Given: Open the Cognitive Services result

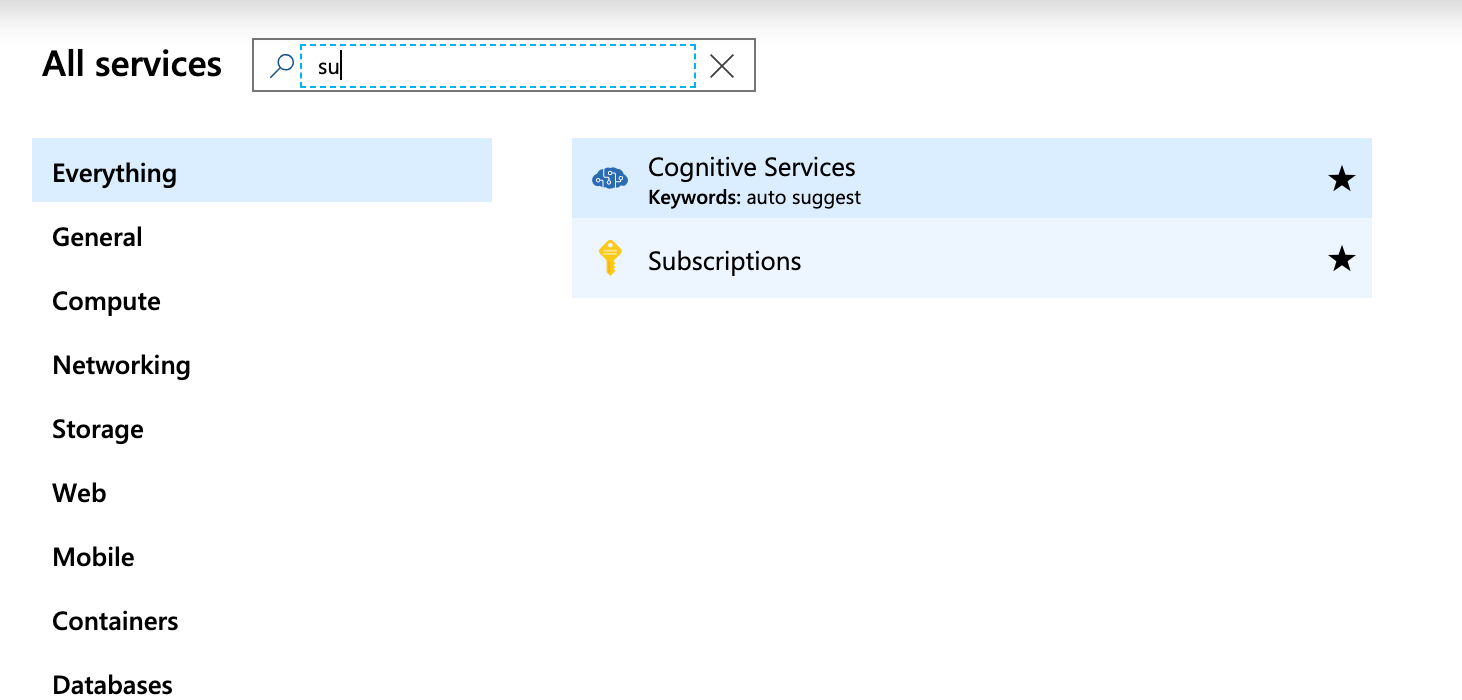Looking at the screenshot, I should (x=752, y=168).
